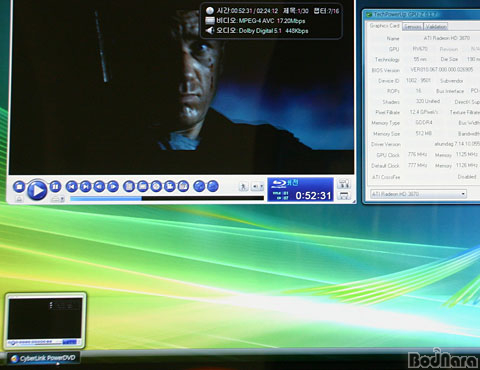The height and width of the screenshot is (370, 480).
Task: Mute audio using the speaker icon
Action: pos(256,187)
